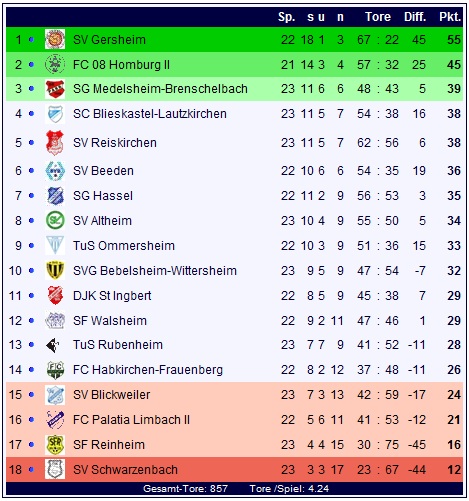Viewport: 469px width, 501px height.
Task: Click the blue dot beside rank 4
Action: point(31,114)
